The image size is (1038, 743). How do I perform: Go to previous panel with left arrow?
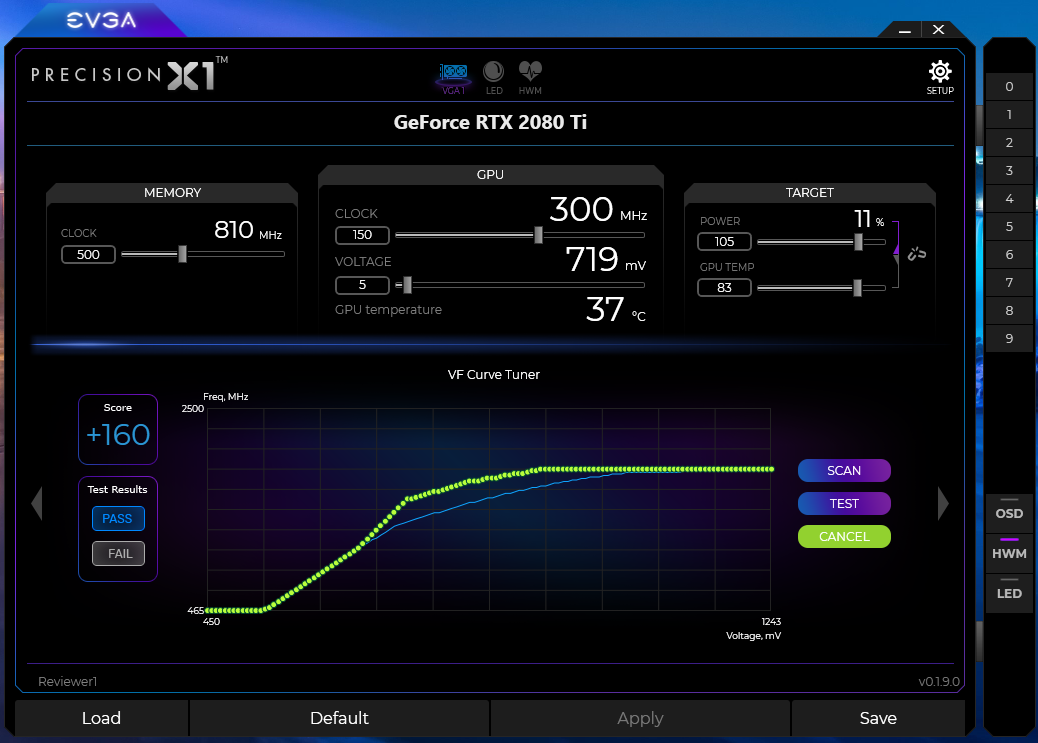pos(37,503)
